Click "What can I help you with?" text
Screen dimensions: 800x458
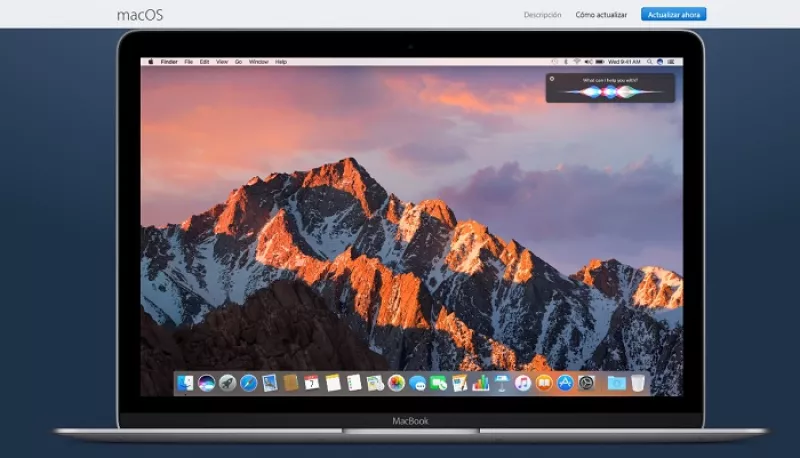click(610, 80)
